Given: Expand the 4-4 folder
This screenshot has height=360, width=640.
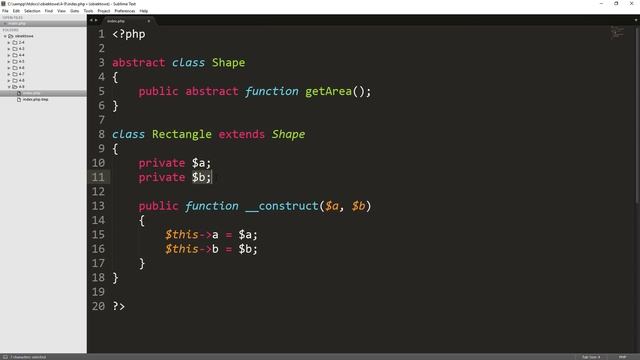Looking at the screenshot, I should 9,55.
